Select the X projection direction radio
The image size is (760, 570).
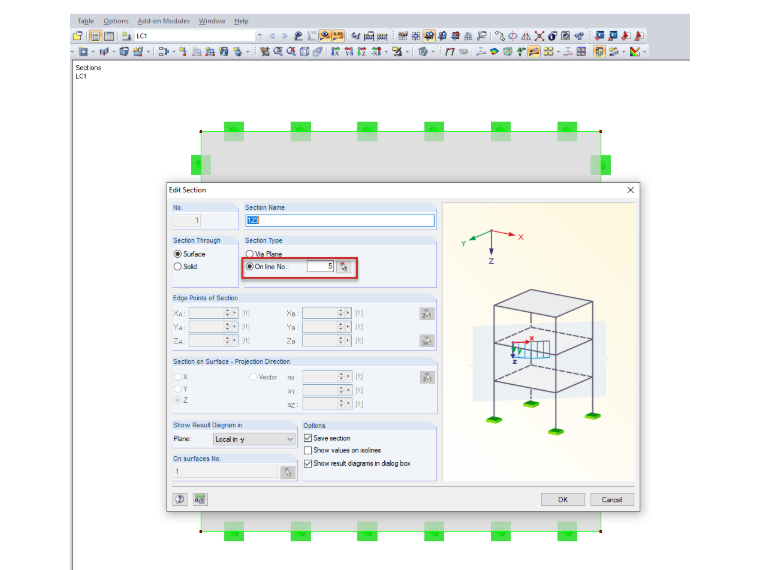(178, 377)
